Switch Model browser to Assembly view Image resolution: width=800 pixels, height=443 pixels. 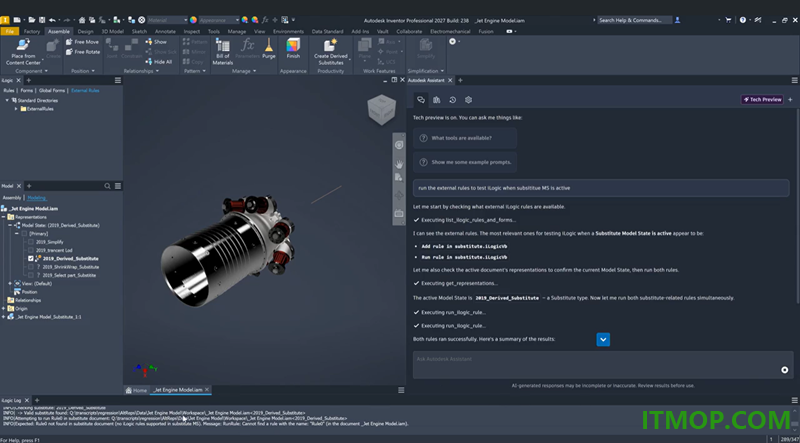12,198
